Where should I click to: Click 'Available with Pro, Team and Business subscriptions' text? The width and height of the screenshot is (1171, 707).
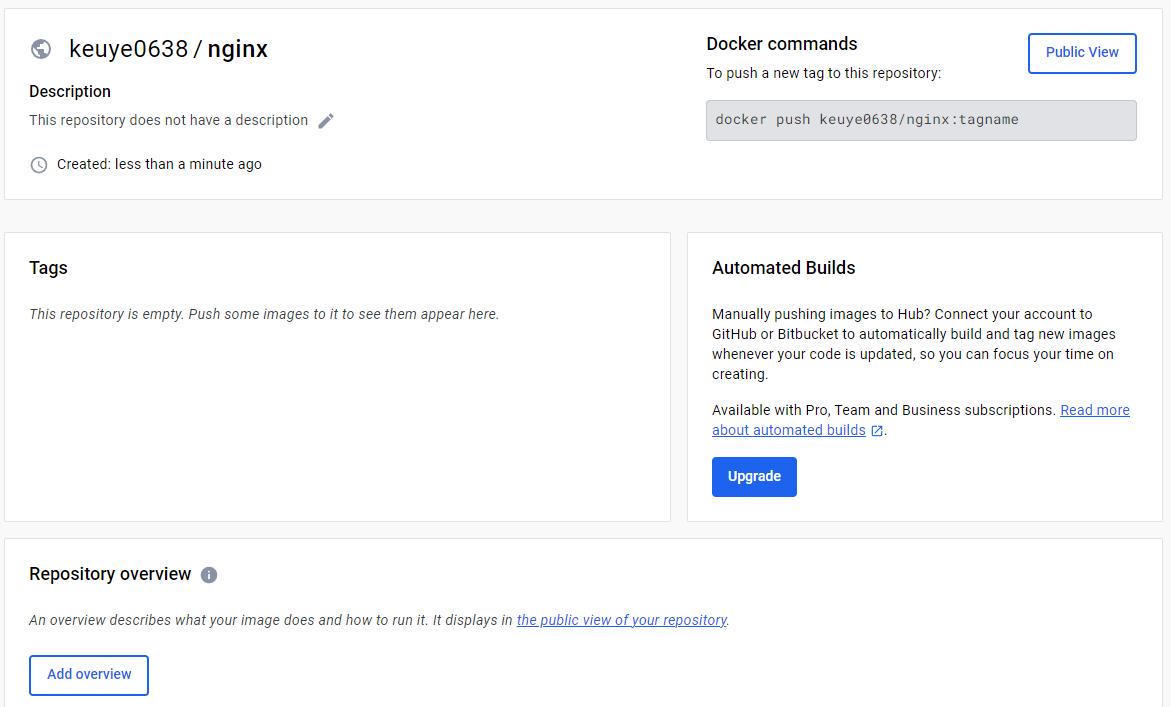(884, 410)
